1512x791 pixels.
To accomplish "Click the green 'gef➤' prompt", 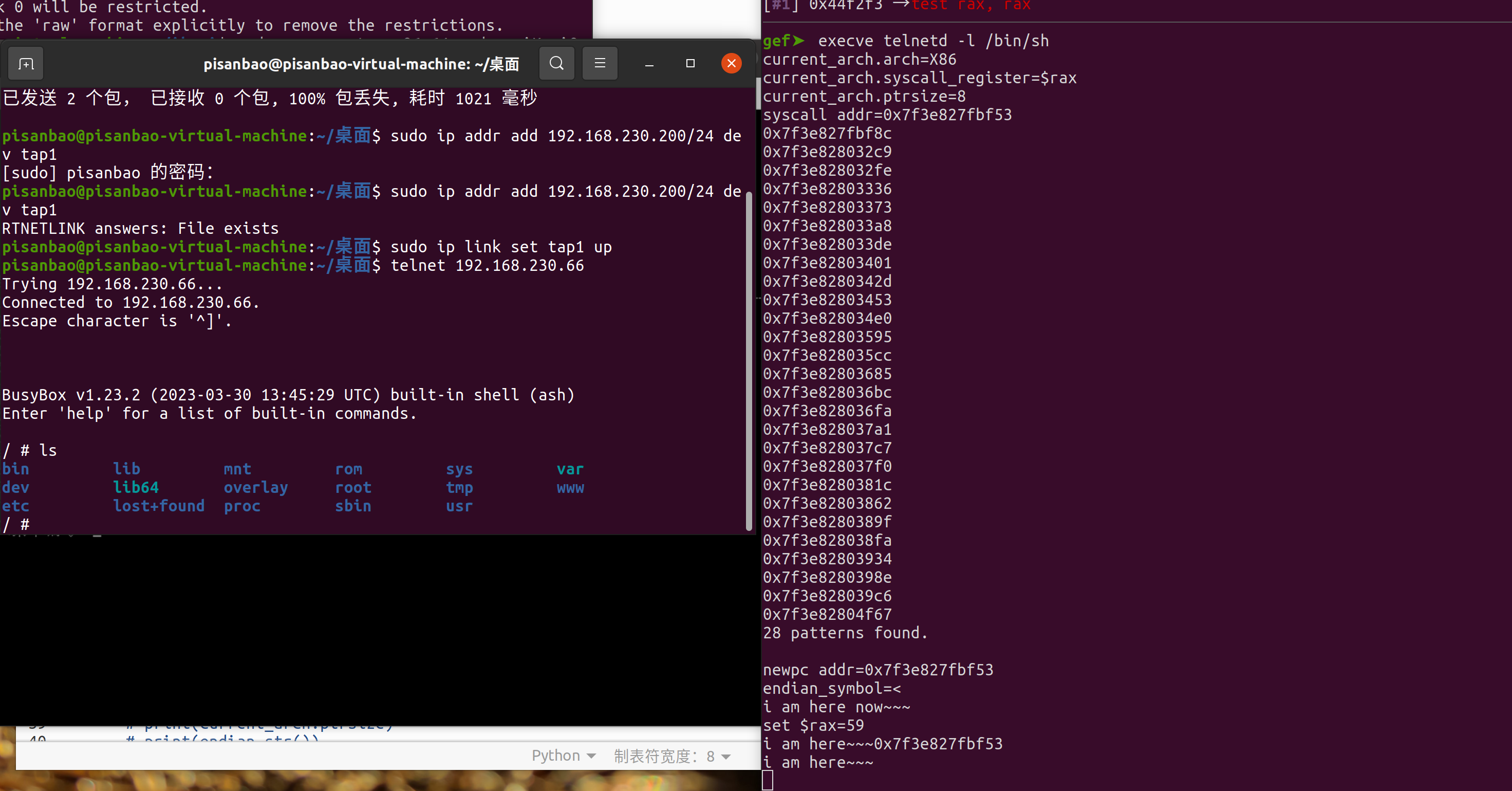I will [x=783, y=41].
